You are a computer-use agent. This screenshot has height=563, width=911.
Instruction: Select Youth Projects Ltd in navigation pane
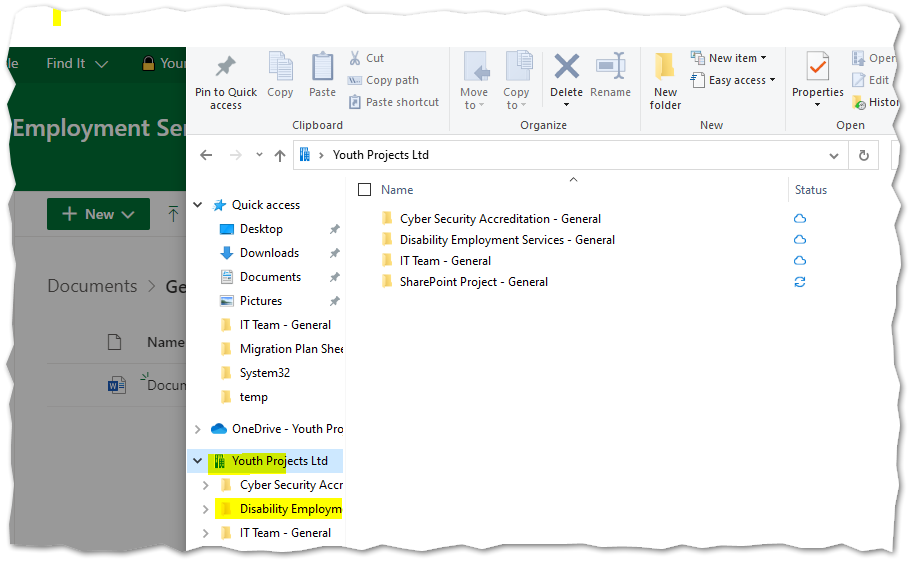(279, 461)
